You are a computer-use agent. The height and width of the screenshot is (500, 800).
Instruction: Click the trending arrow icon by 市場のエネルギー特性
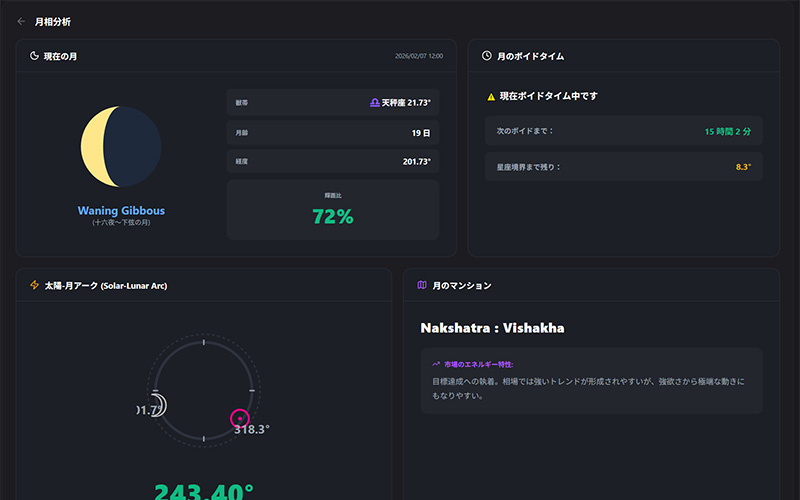tap(436, 364)
